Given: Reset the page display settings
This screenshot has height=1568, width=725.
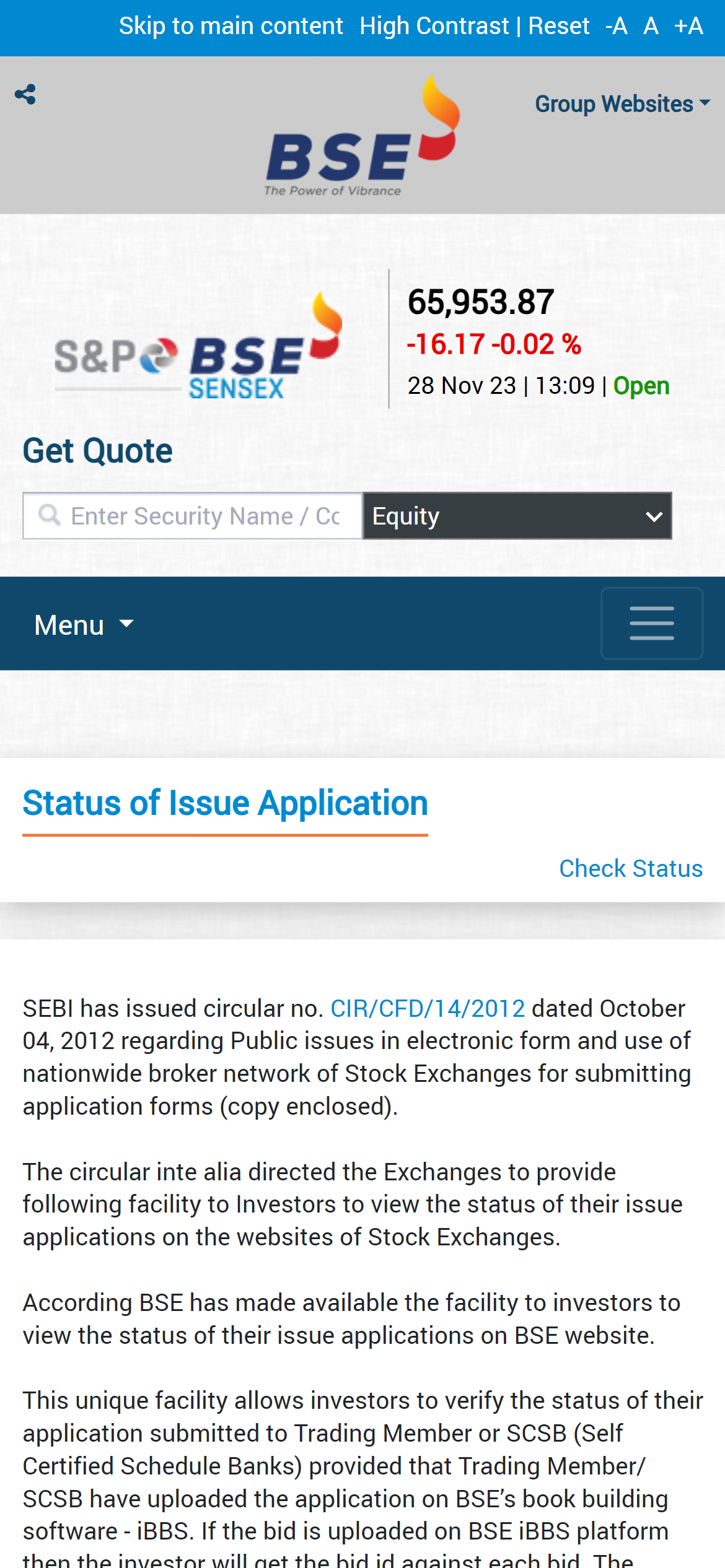Looking at the screenshot, I should coord(558,25).
